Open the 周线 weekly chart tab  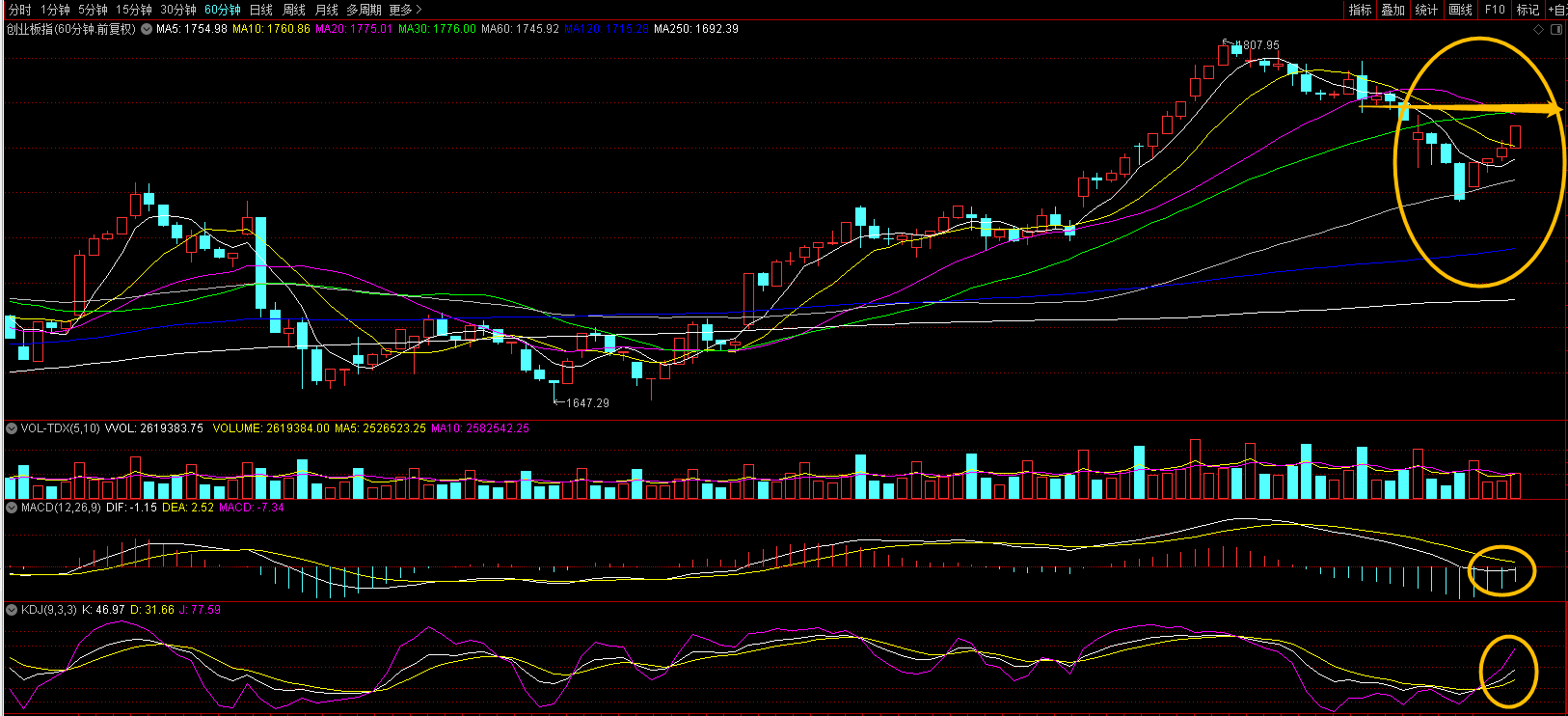point(294,10)
